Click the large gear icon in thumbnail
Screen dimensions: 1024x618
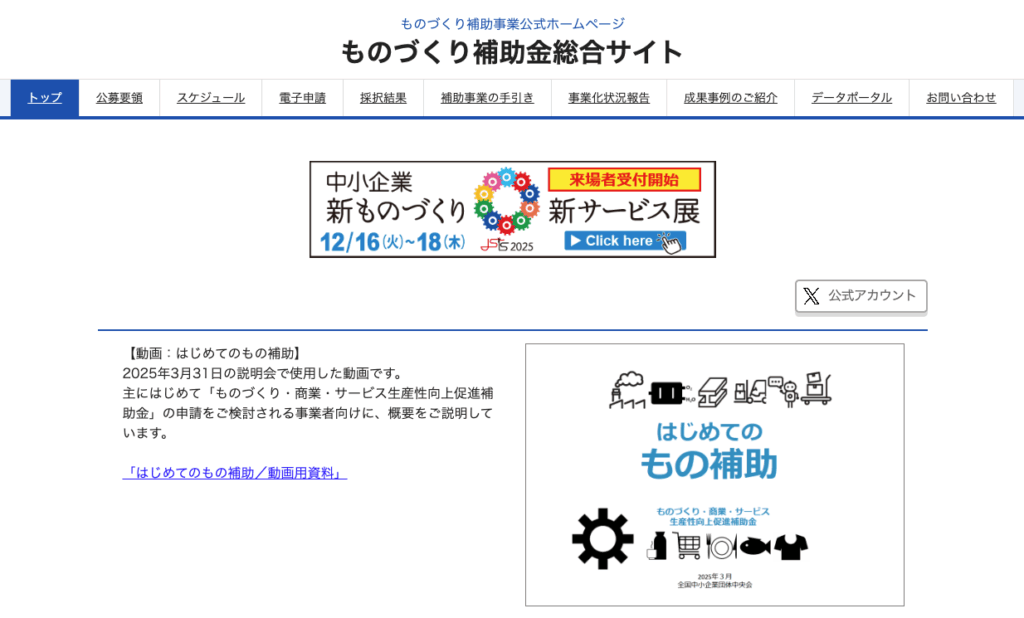coord(602,539)
